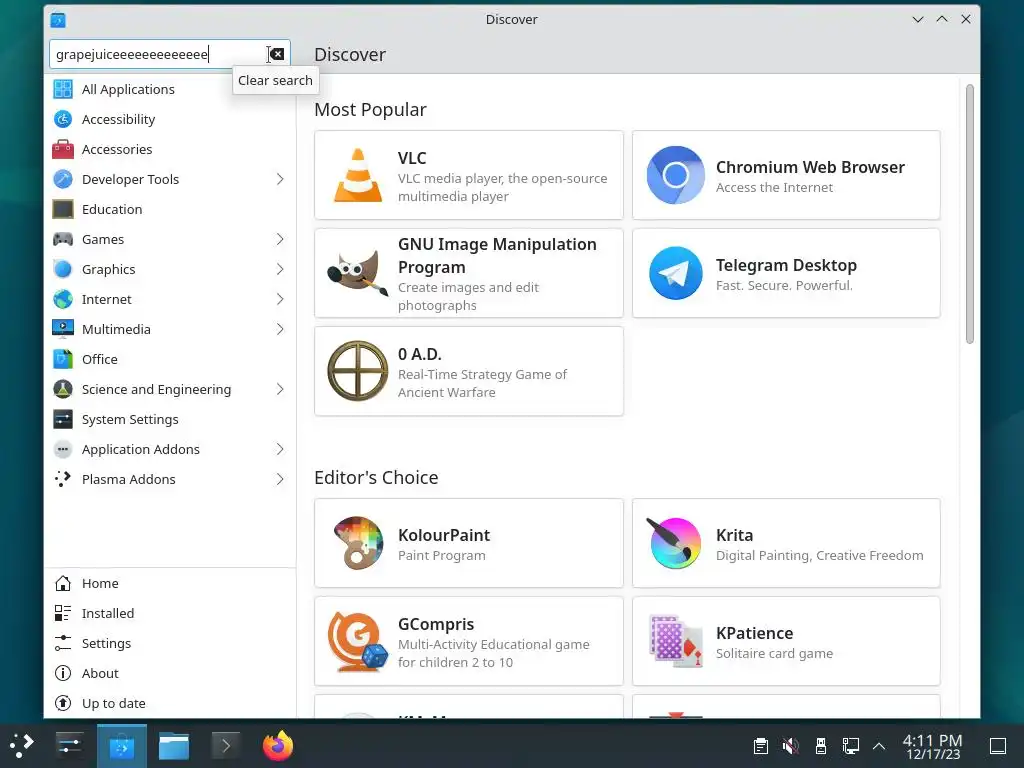Open the About page
Screen dimensions: 1024x768
pos(170,673)
